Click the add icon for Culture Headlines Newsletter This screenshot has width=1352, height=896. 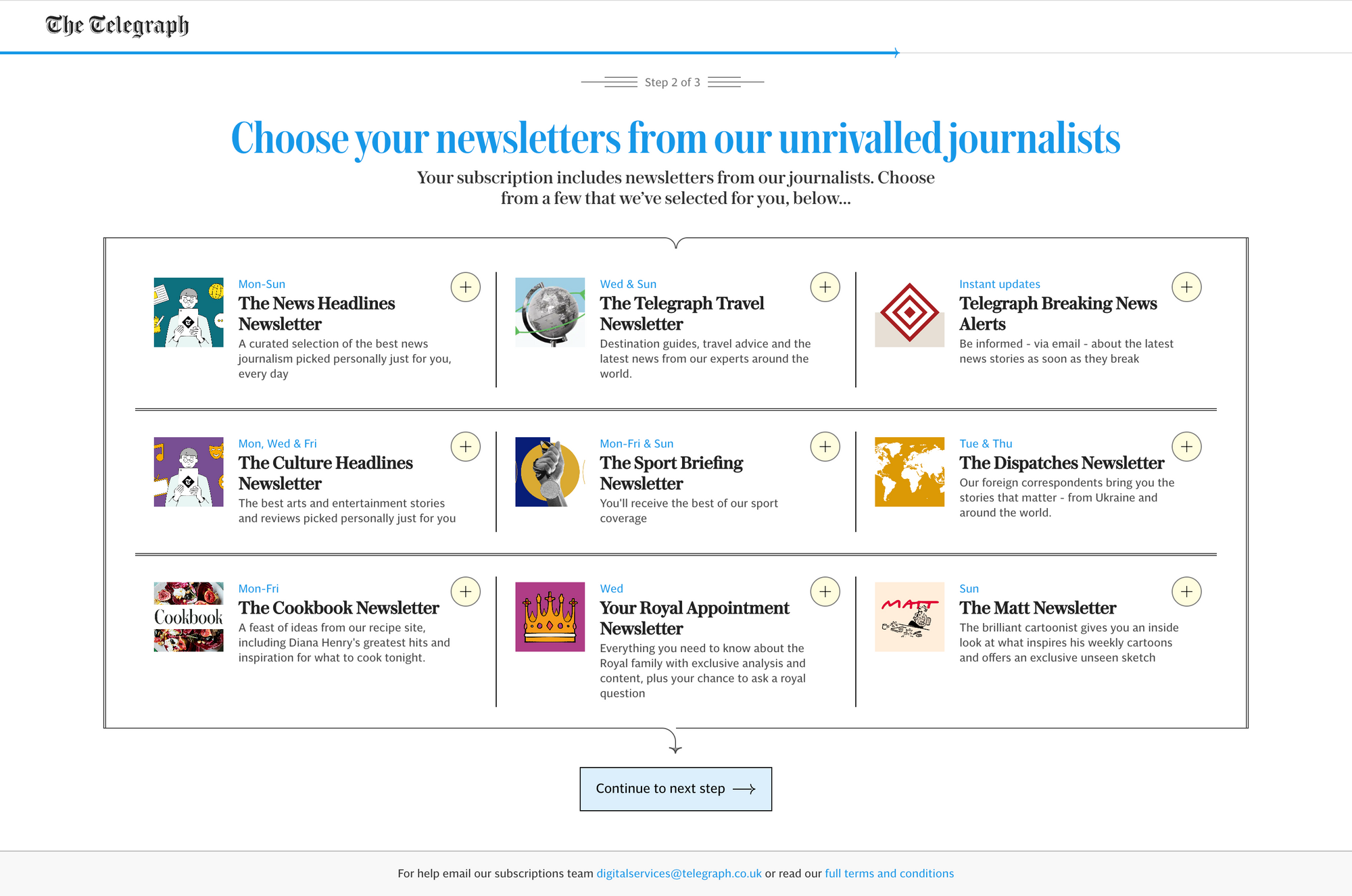pyautogui.click(x=465, y=447)
